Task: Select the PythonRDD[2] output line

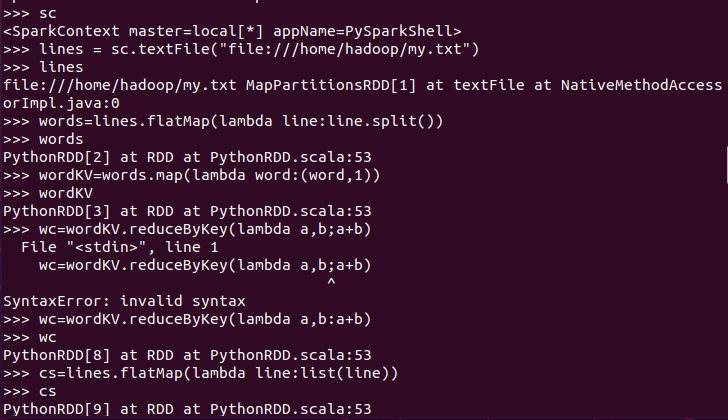Action: (187, 157)
